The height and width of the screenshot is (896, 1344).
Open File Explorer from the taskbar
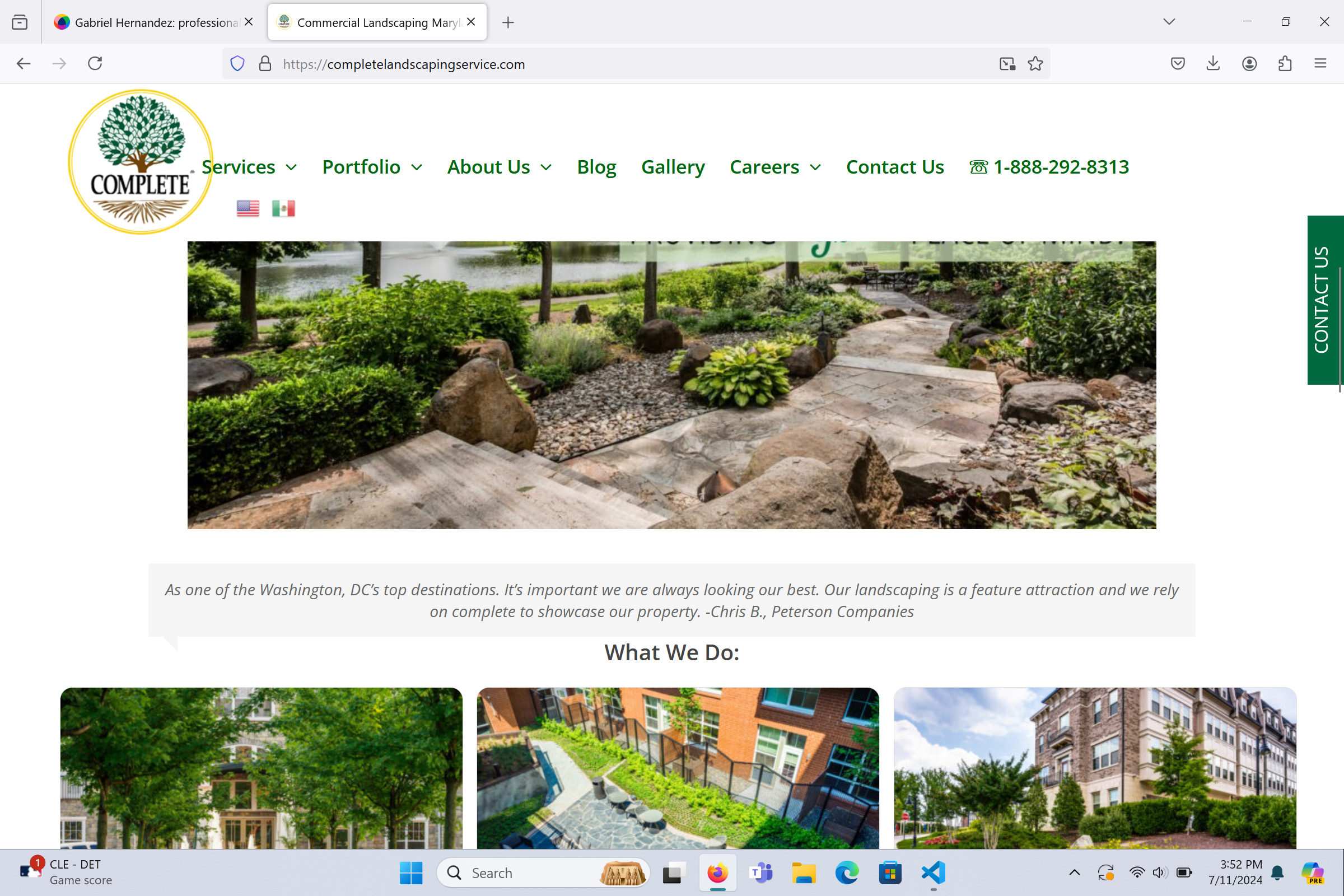coord(804,872)
